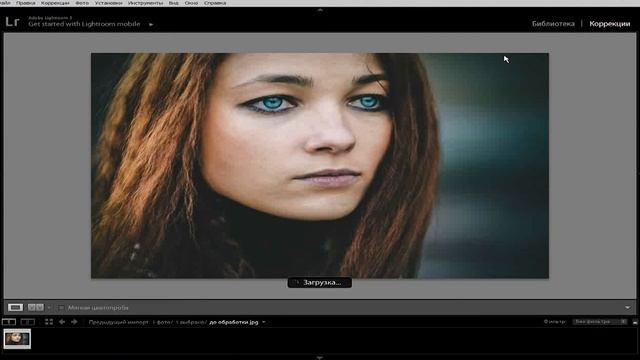Viewport: 640px width, 360px height.
Task: Click the Загрузка... loading indicator
Action: click(x=320, y=282)
